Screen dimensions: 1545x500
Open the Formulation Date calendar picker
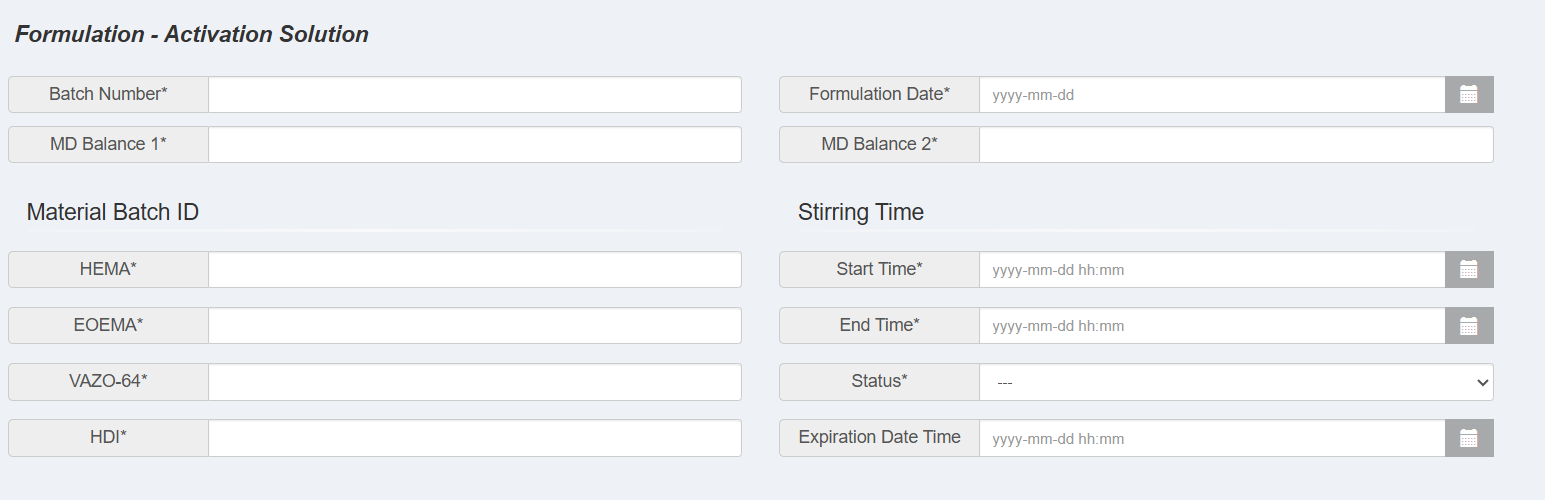click(1468, 95)
